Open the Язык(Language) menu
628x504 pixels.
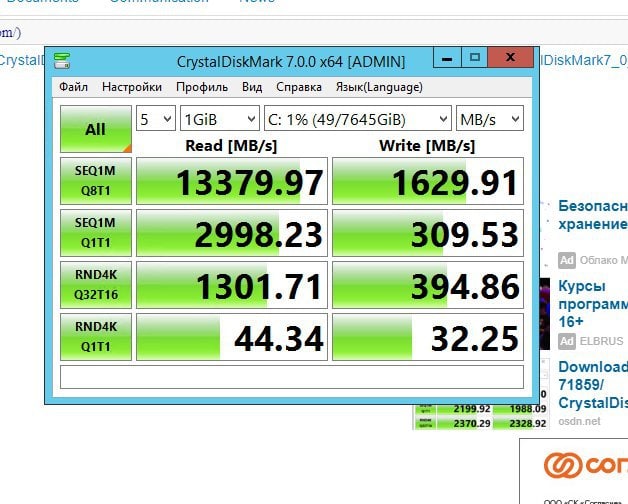point(379,87)
